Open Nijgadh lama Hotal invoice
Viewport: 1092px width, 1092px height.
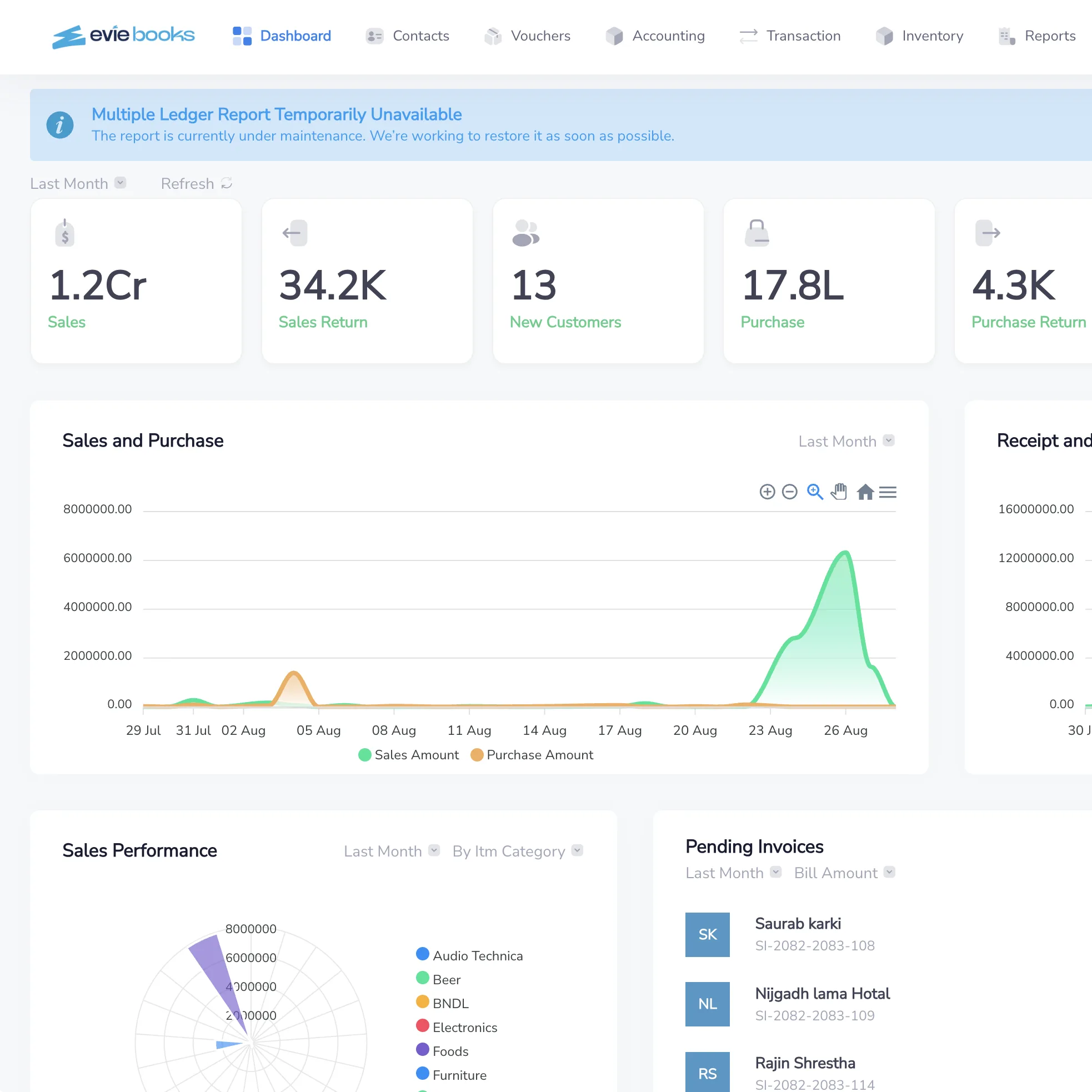(822, 993)
